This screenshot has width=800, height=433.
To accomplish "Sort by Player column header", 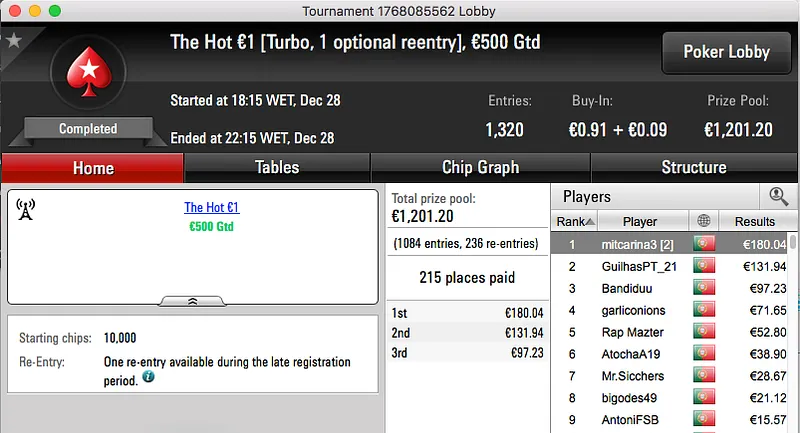I will pyautogui.click(x=640, y=221).
